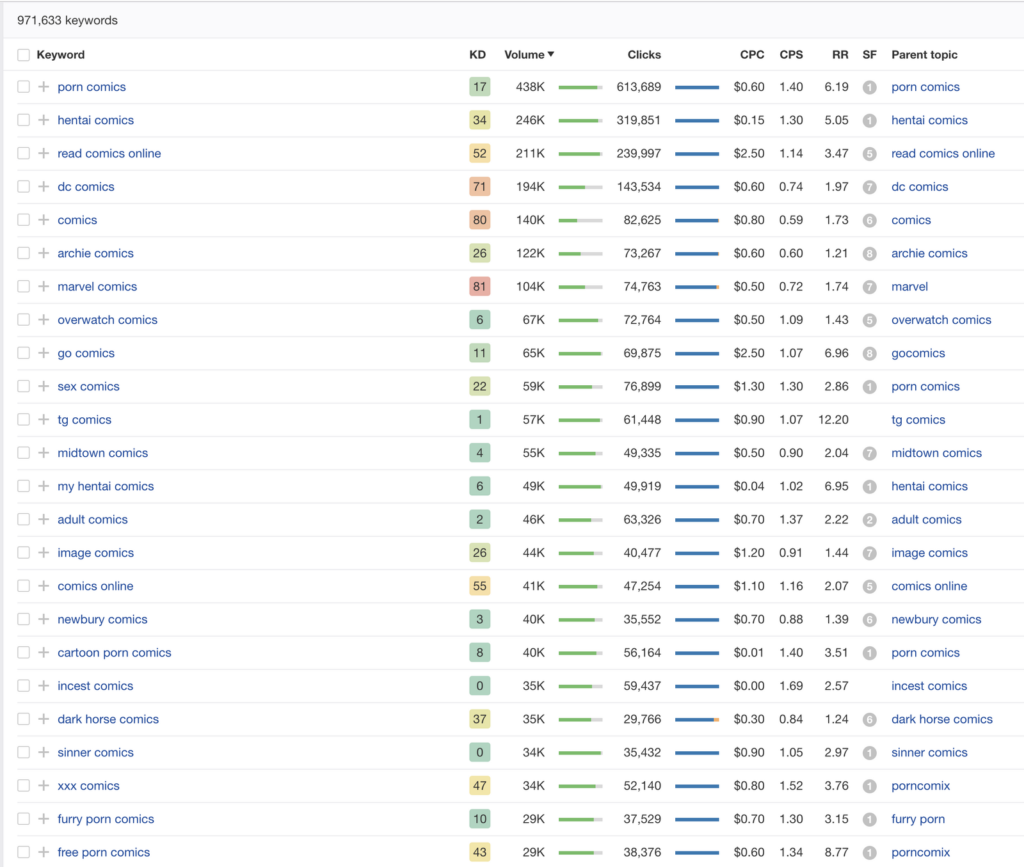Image resolution: width=1024 pixels, height=867 pixels.
Task: Click the SF column header
Action: 869,55
